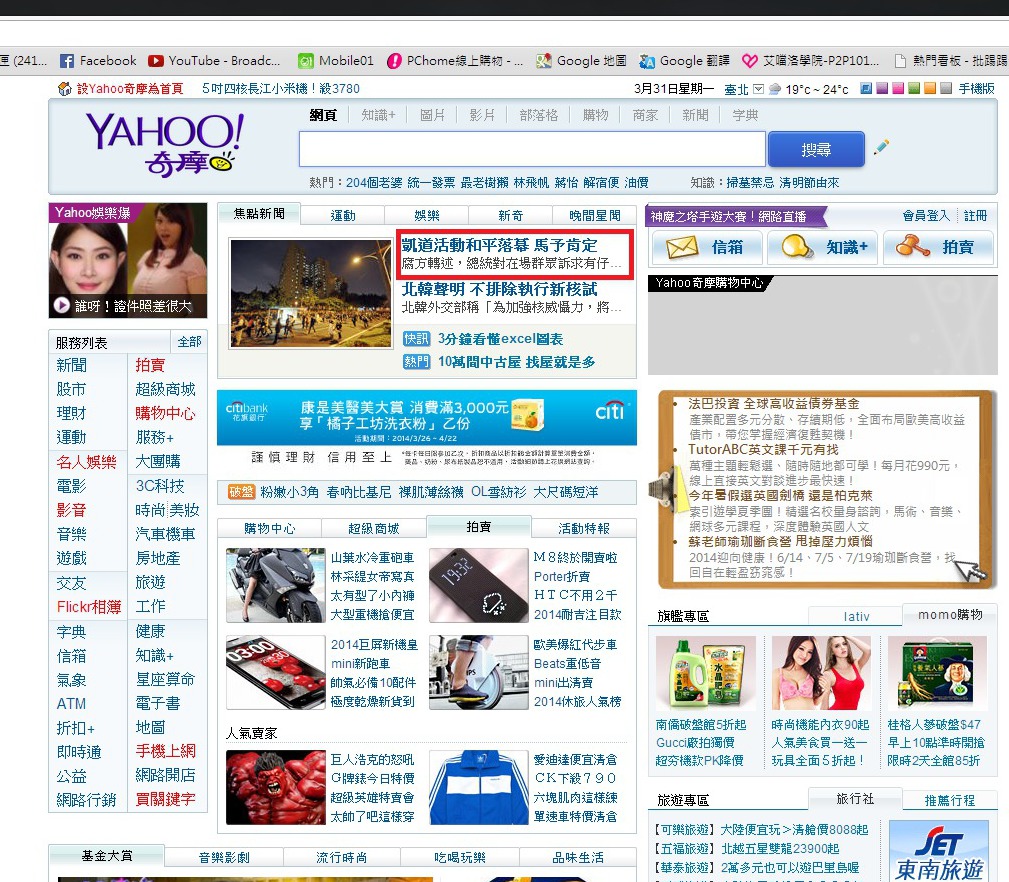Click the Yahoo search input field
This screenshot has width=1009, height=882.
click(532, 149)
